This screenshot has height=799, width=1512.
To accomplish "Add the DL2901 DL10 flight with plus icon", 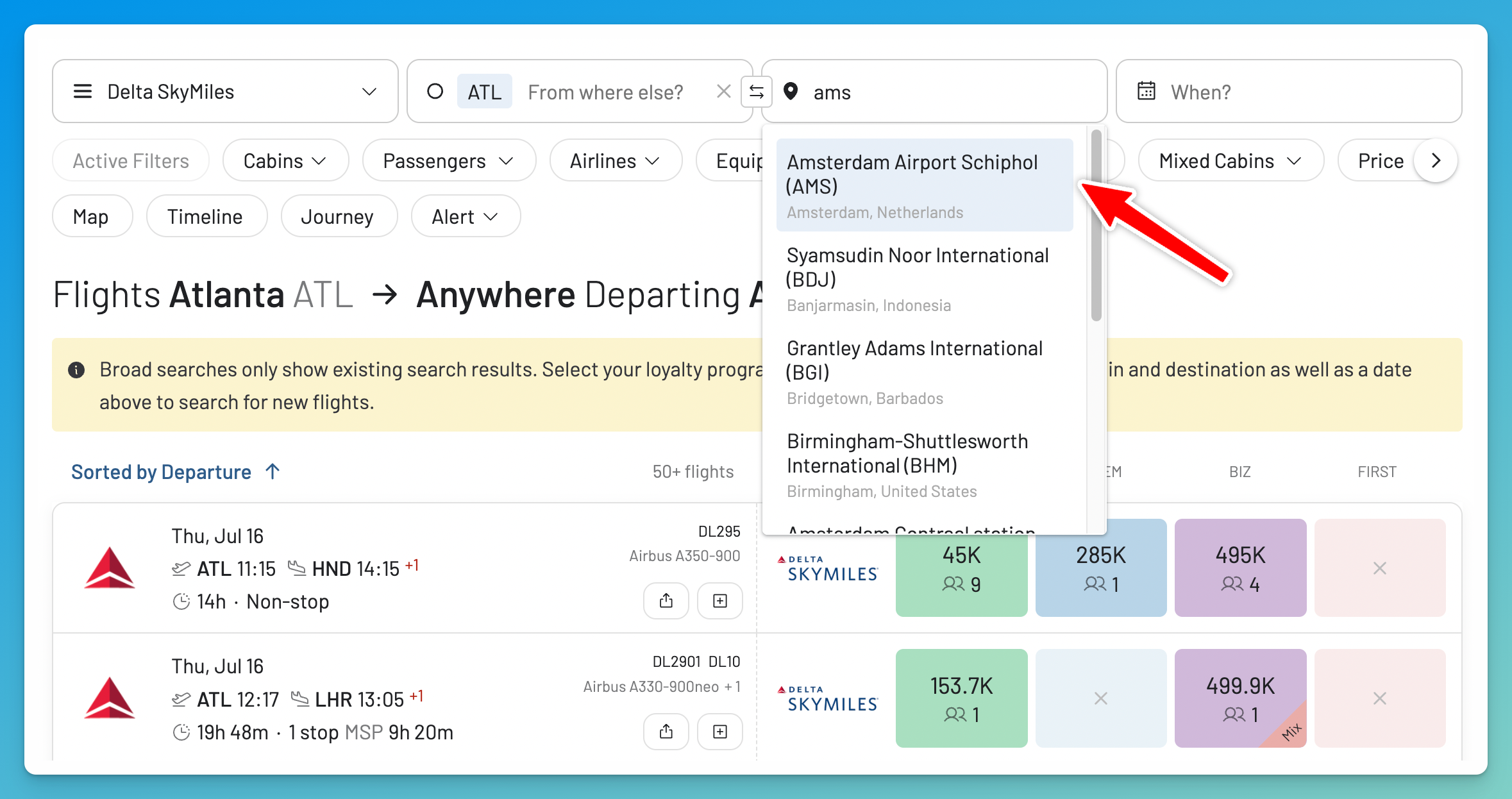I will point(720,732).
